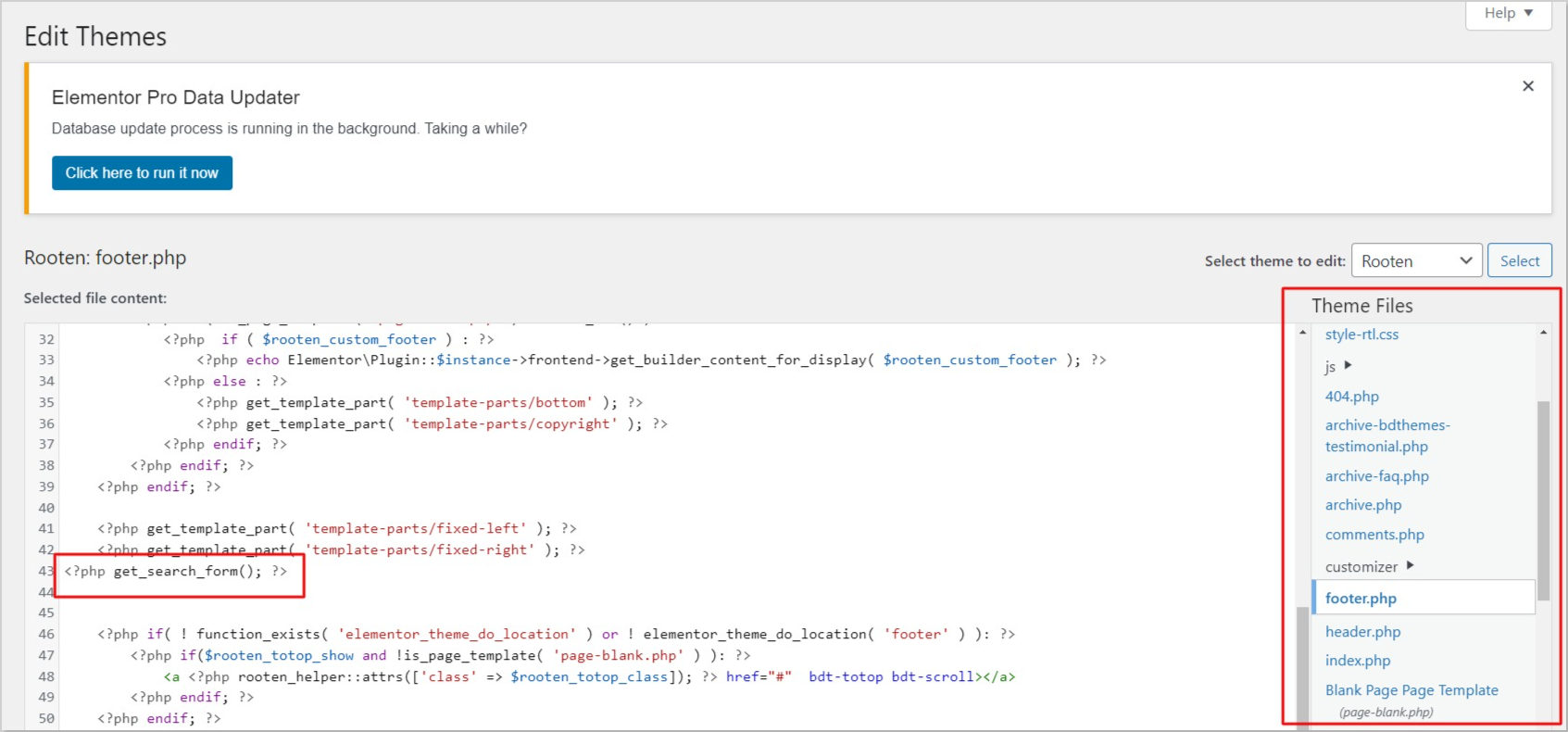Open the Help dropdown tab

pos(1509,14)
